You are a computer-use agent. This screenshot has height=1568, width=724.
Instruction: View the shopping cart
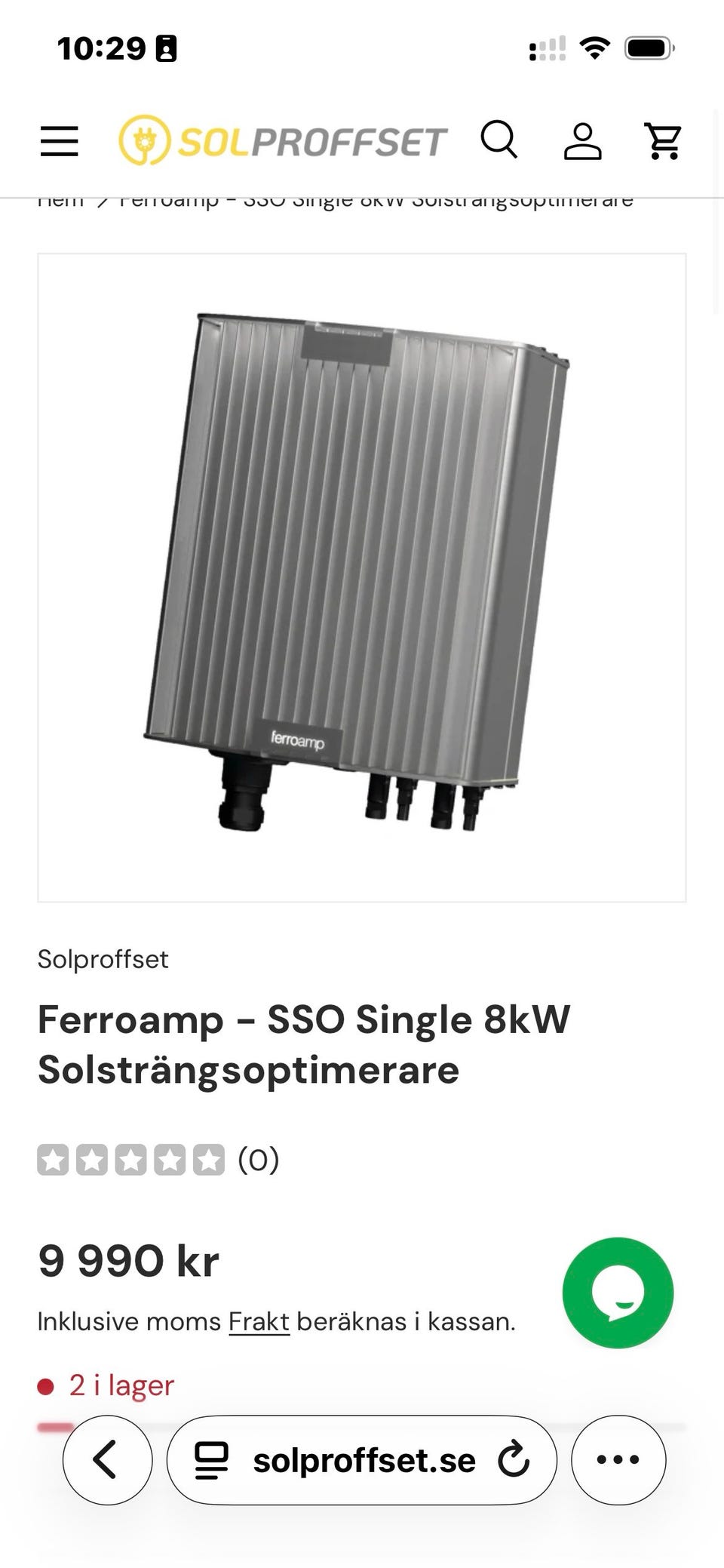pos(664,141)
